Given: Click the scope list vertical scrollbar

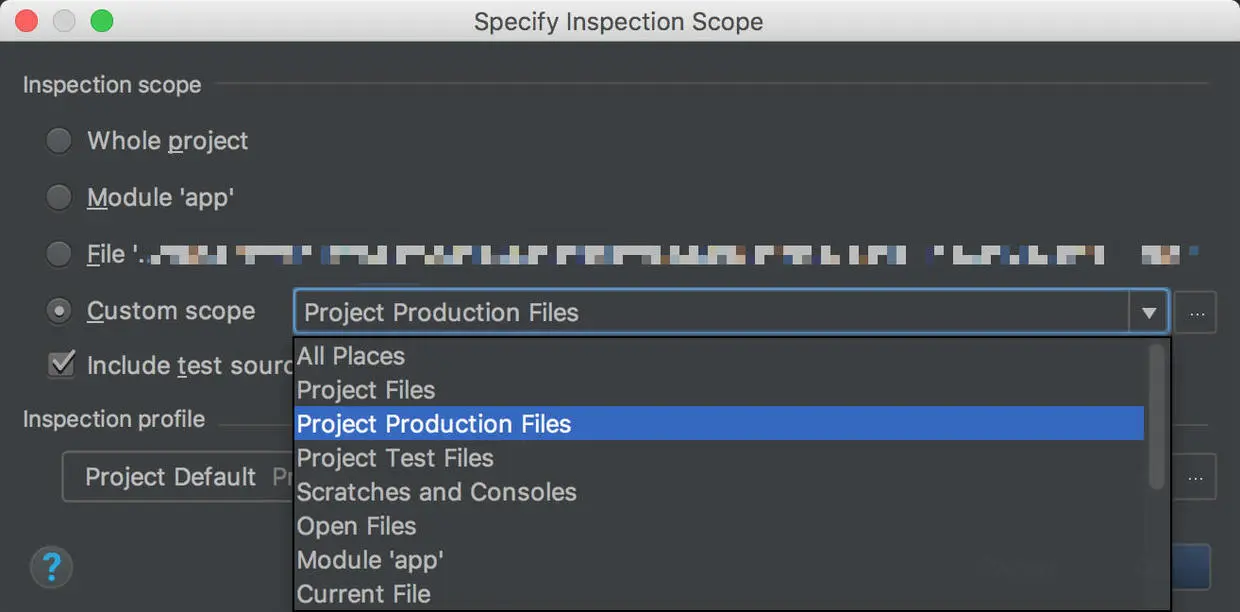Looking at the screenshot, I should click(x=1157, y=417).
